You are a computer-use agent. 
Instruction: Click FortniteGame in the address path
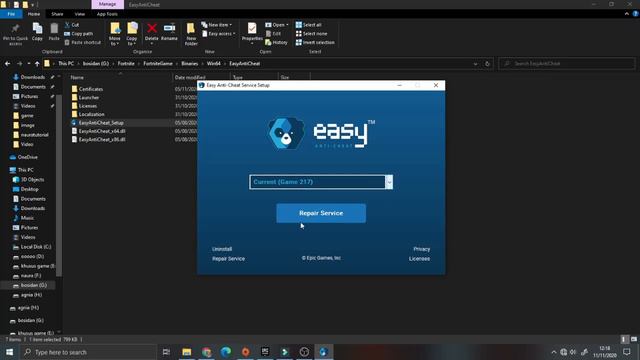[158, 64]
